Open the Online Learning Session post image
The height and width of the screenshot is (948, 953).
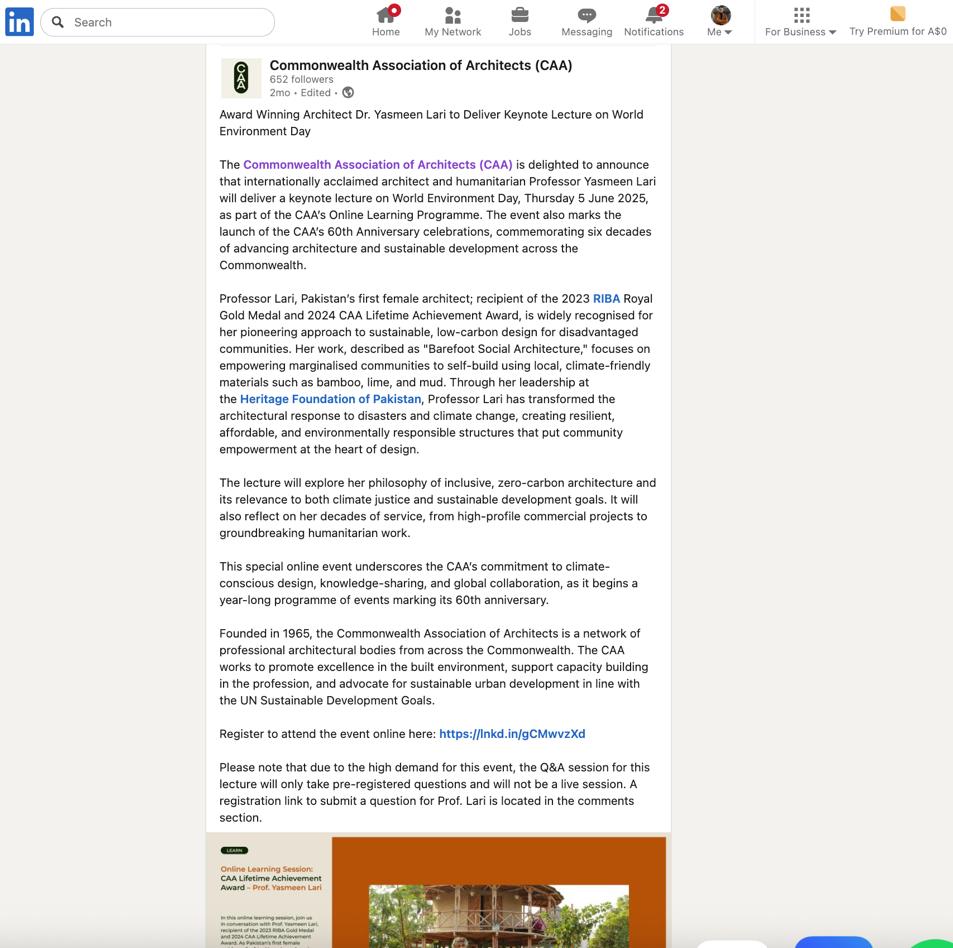(438, 892)
